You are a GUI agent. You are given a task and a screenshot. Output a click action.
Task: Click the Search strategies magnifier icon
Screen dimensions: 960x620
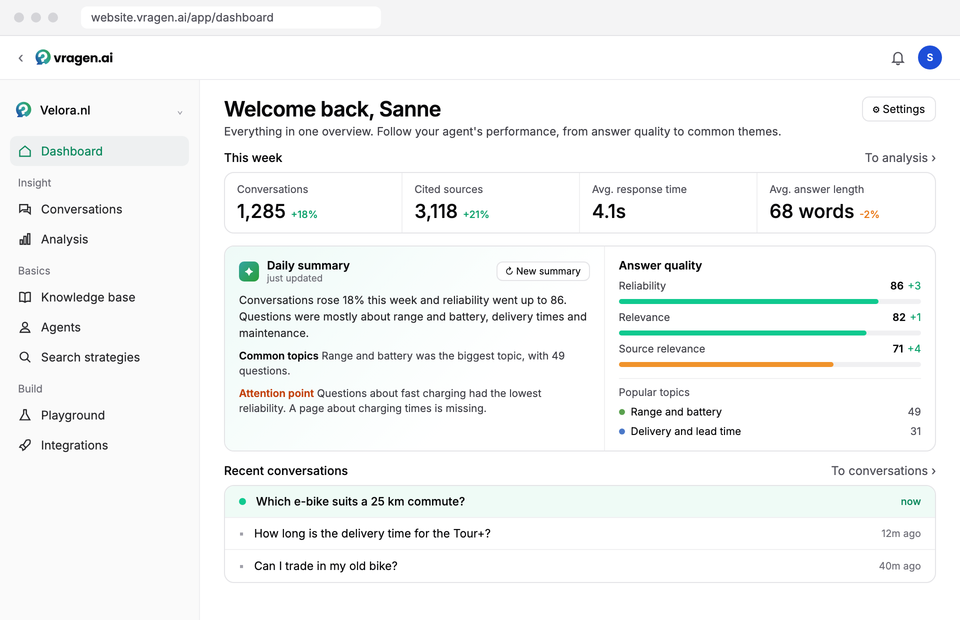pos(25,357)
